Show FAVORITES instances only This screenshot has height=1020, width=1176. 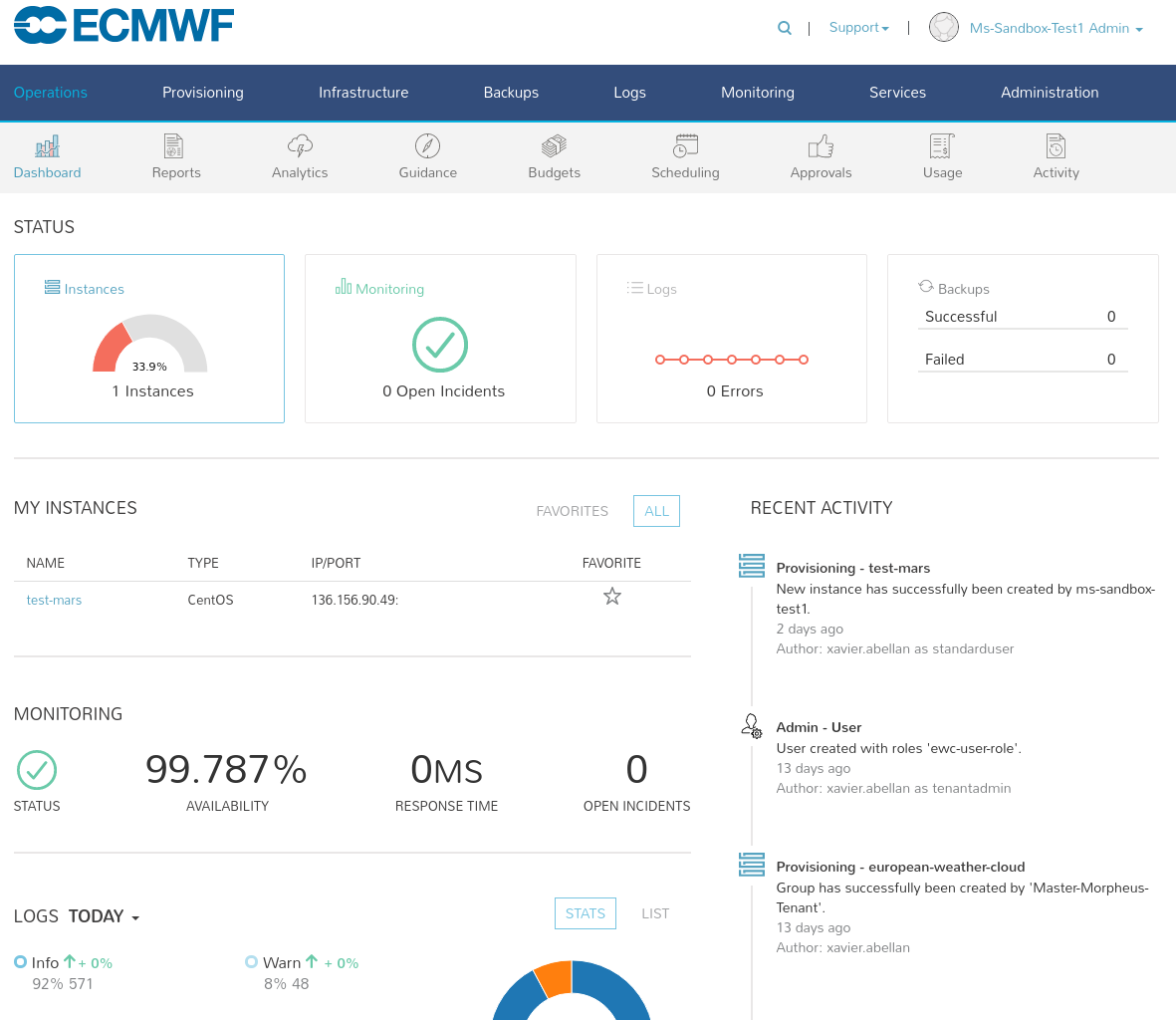(x=573, y=512)
